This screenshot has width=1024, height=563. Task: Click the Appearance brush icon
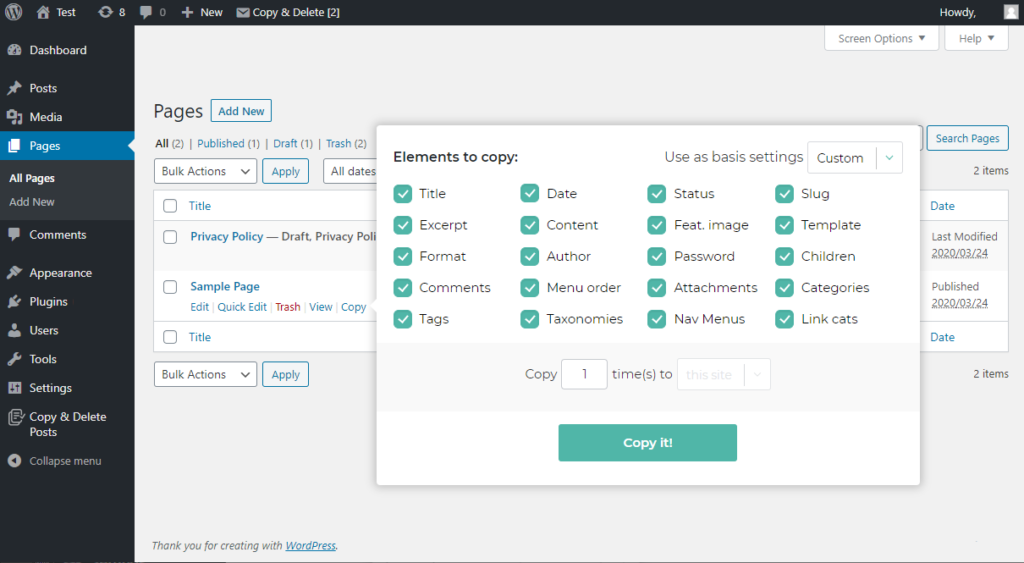pyautogui.click(x=14, y=273)
